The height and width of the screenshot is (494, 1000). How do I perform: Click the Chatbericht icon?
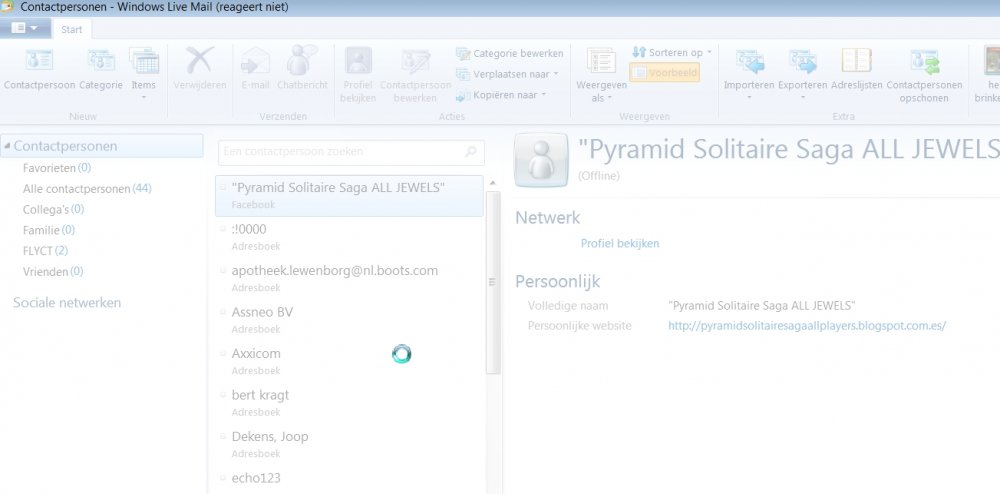(302, 61)
